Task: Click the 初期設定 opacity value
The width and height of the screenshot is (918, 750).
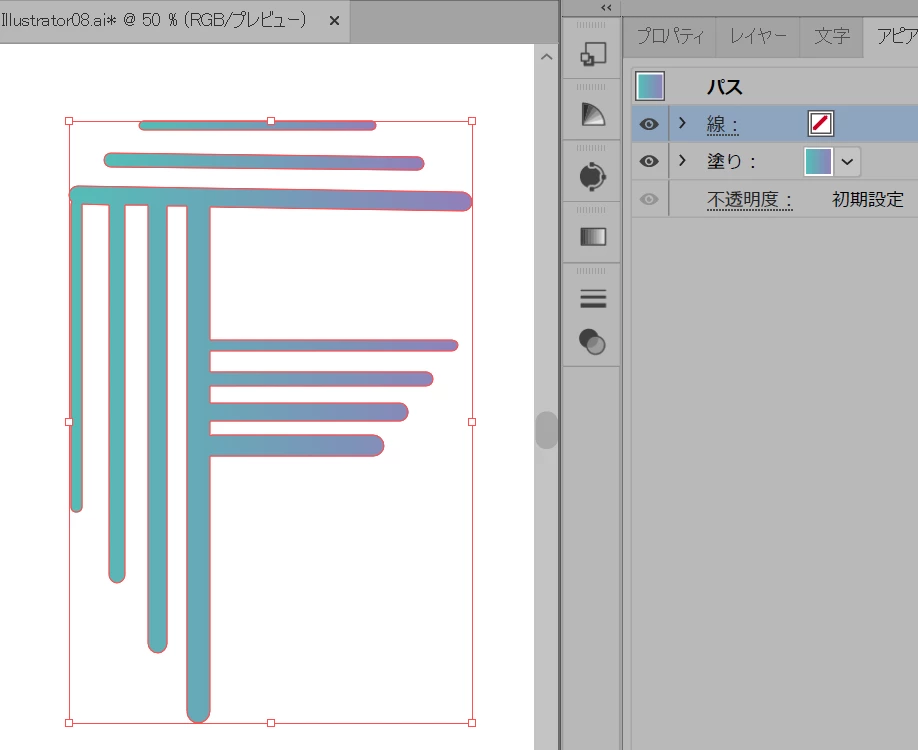Action: pos(868,200)
